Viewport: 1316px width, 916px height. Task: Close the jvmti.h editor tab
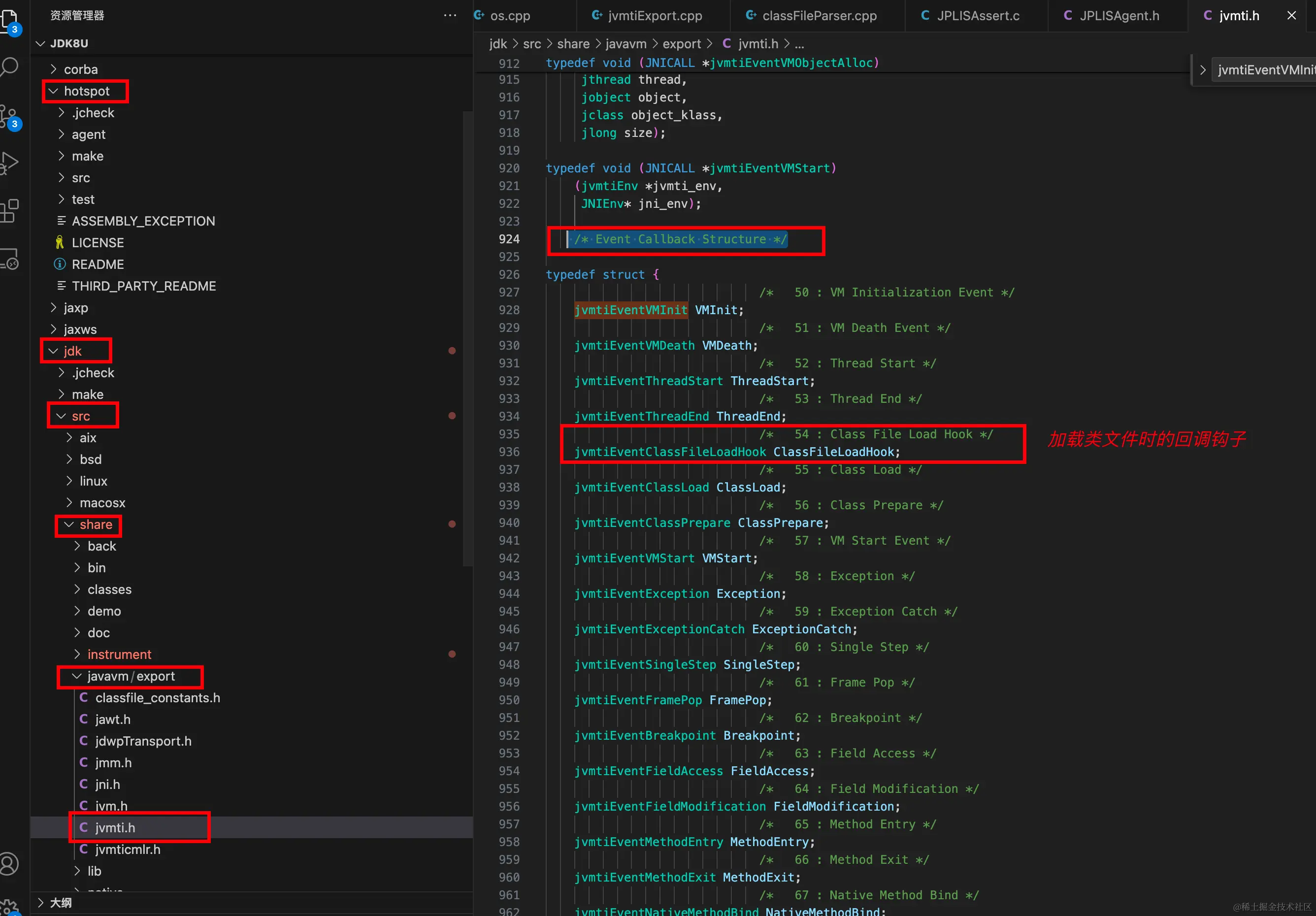point(1291,15)
